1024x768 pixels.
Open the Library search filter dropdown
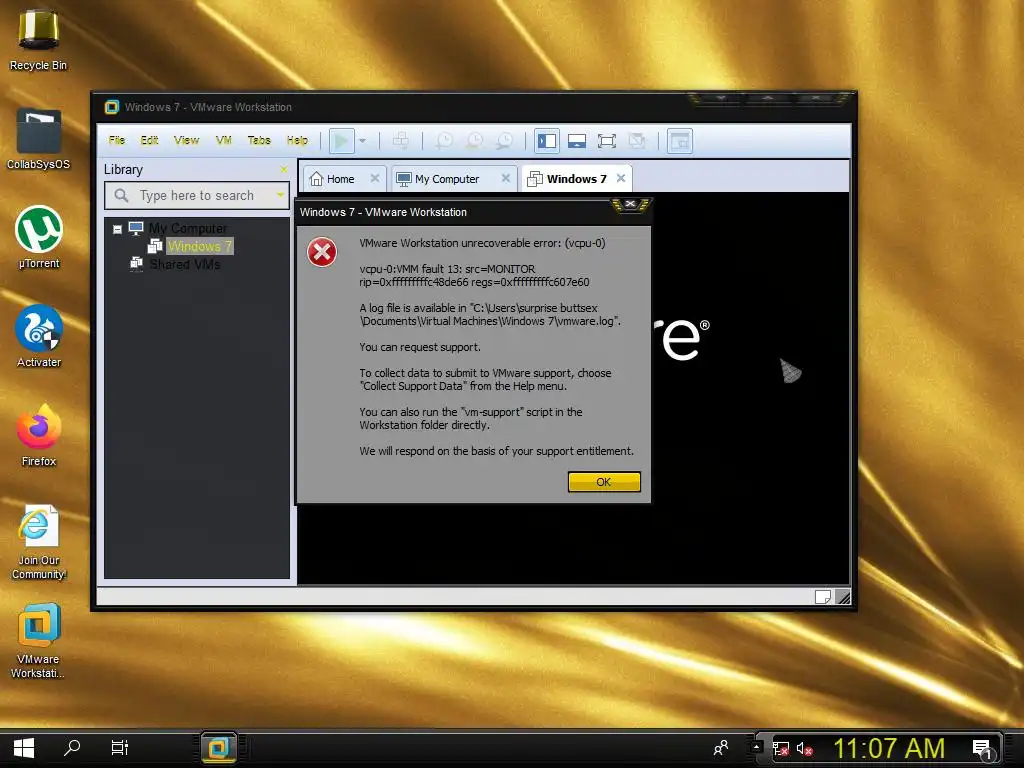(280, 195)
